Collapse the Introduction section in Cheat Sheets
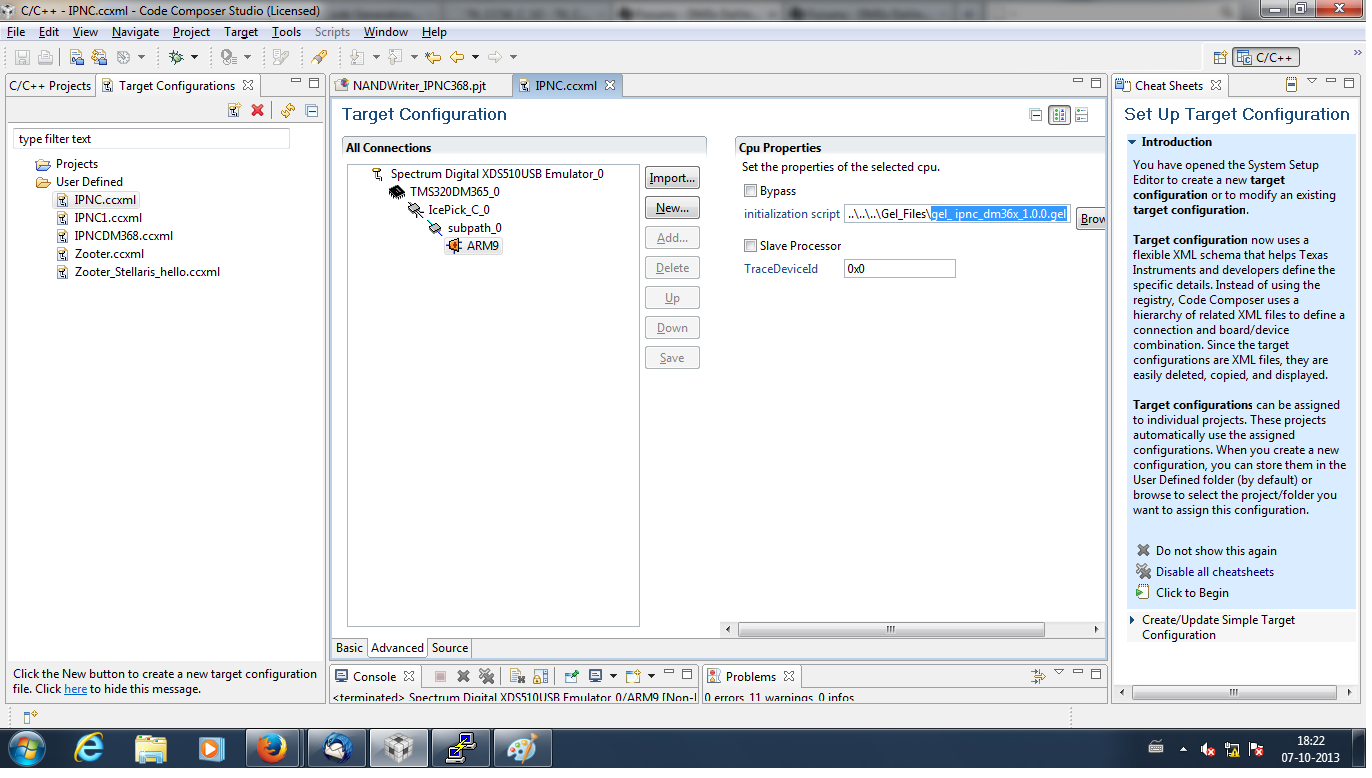The width and height of the screenshot is (1372, 778). (x=1133, y=142)
